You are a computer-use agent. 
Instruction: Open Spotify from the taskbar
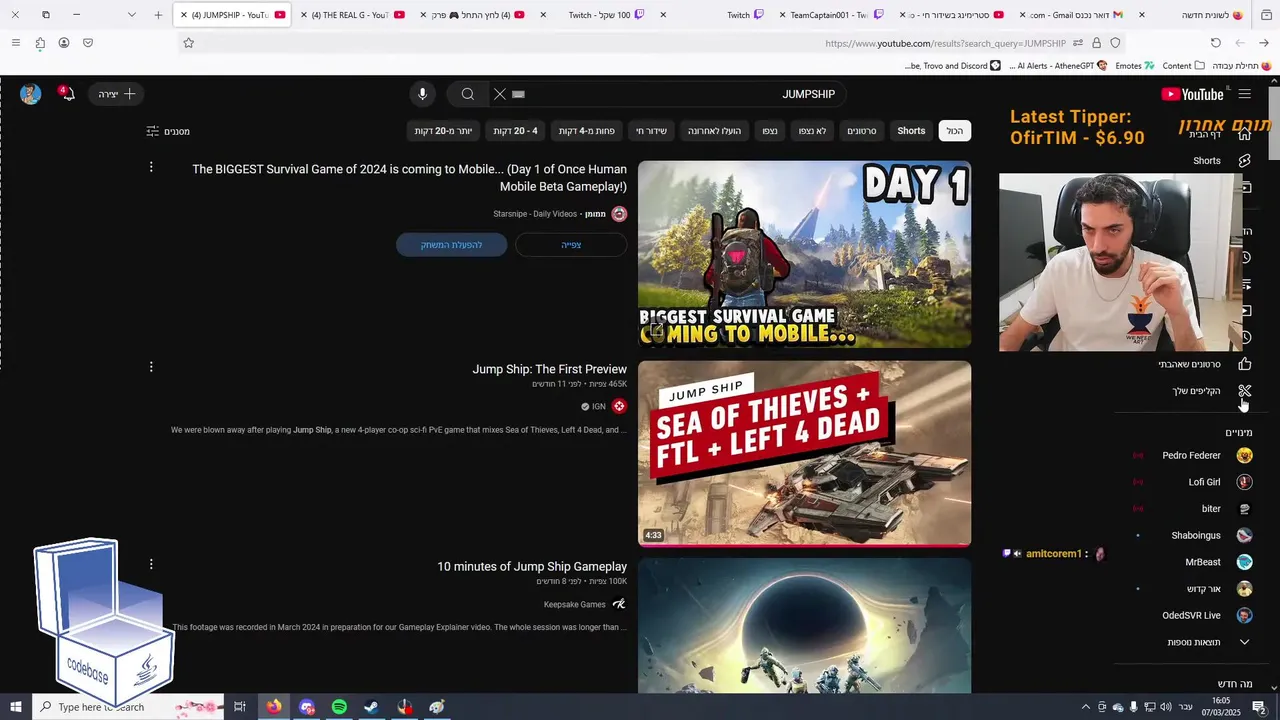pos(339,707)
